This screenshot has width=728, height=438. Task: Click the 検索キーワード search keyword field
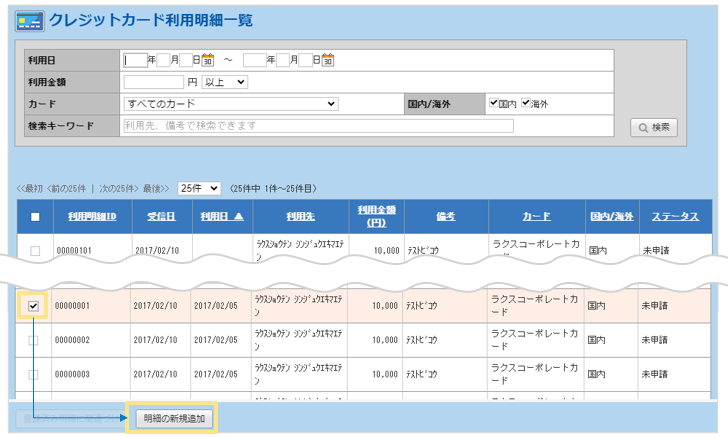point(316,126)
